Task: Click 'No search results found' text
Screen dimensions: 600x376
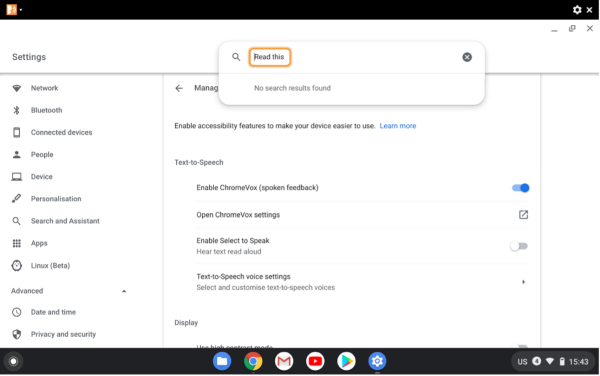Action: 292,88
